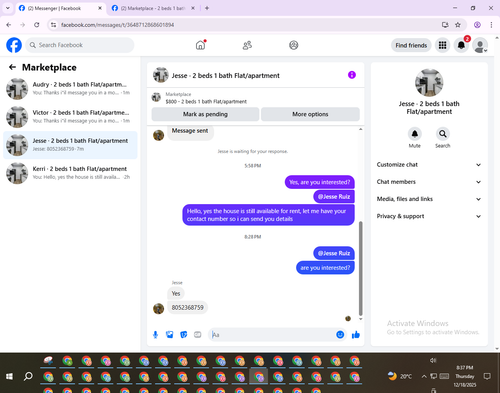Click install app icon in address bar
The image size is (500, 393).
click(445, 25)
